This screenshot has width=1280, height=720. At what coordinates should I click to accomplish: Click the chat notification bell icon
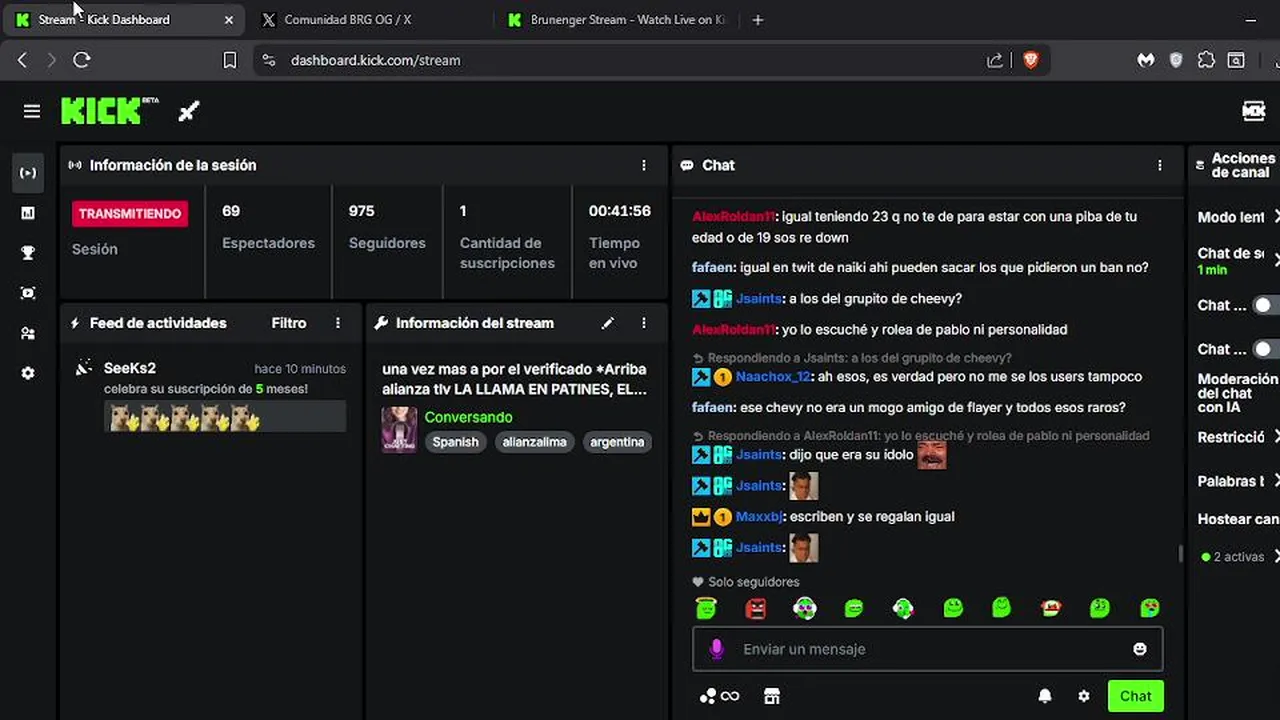(x=1045, y=696)
